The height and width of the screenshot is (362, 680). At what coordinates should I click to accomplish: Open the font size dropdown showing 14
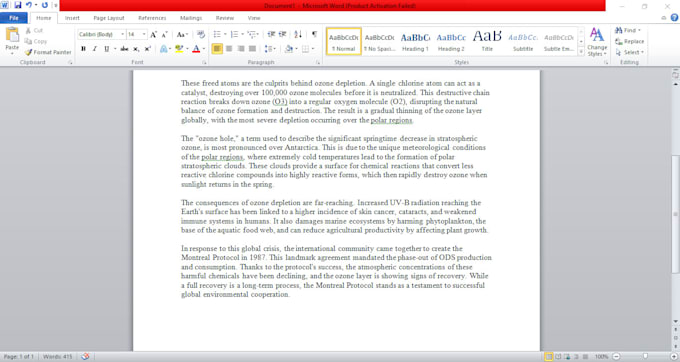[144, 34]
